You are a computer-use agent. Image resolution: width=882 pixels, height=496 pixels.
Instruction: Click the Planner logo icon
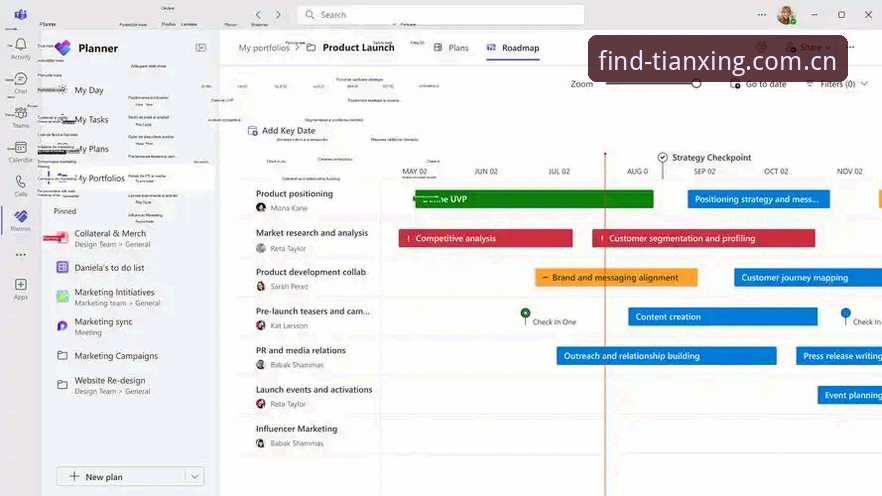63,48
